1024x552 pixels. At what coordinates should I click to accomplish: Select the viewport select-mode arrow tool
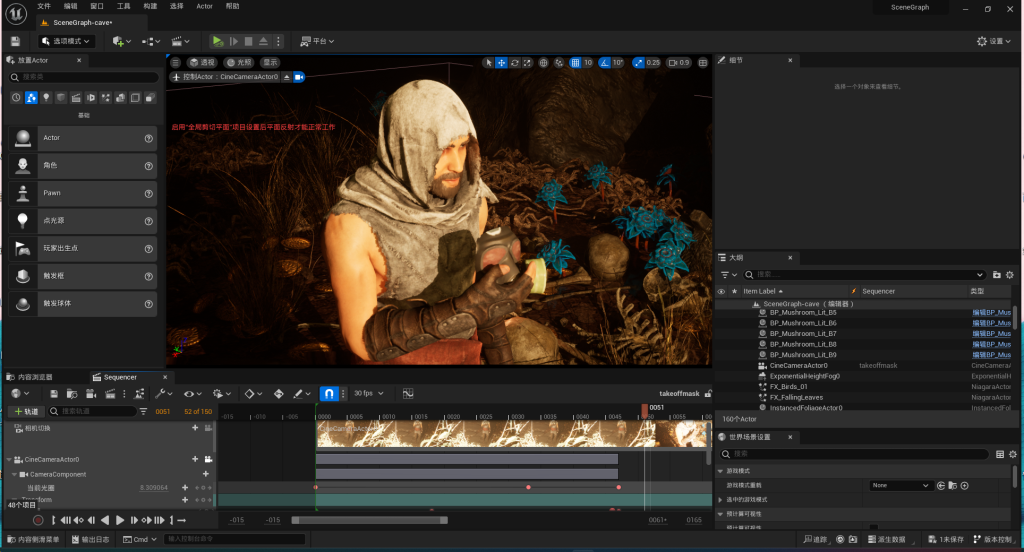coord(488,63)
